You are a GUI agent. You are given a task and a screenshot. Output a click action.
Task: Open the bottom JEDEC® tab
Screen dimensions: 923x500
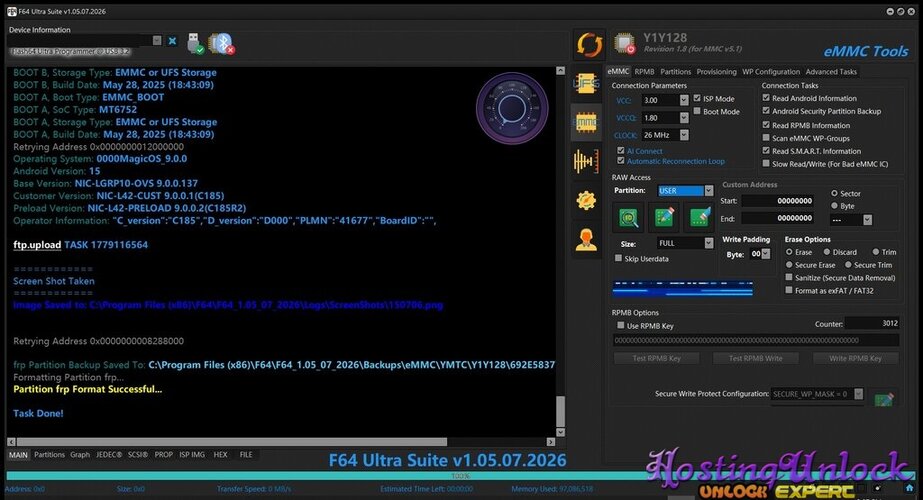109,455
